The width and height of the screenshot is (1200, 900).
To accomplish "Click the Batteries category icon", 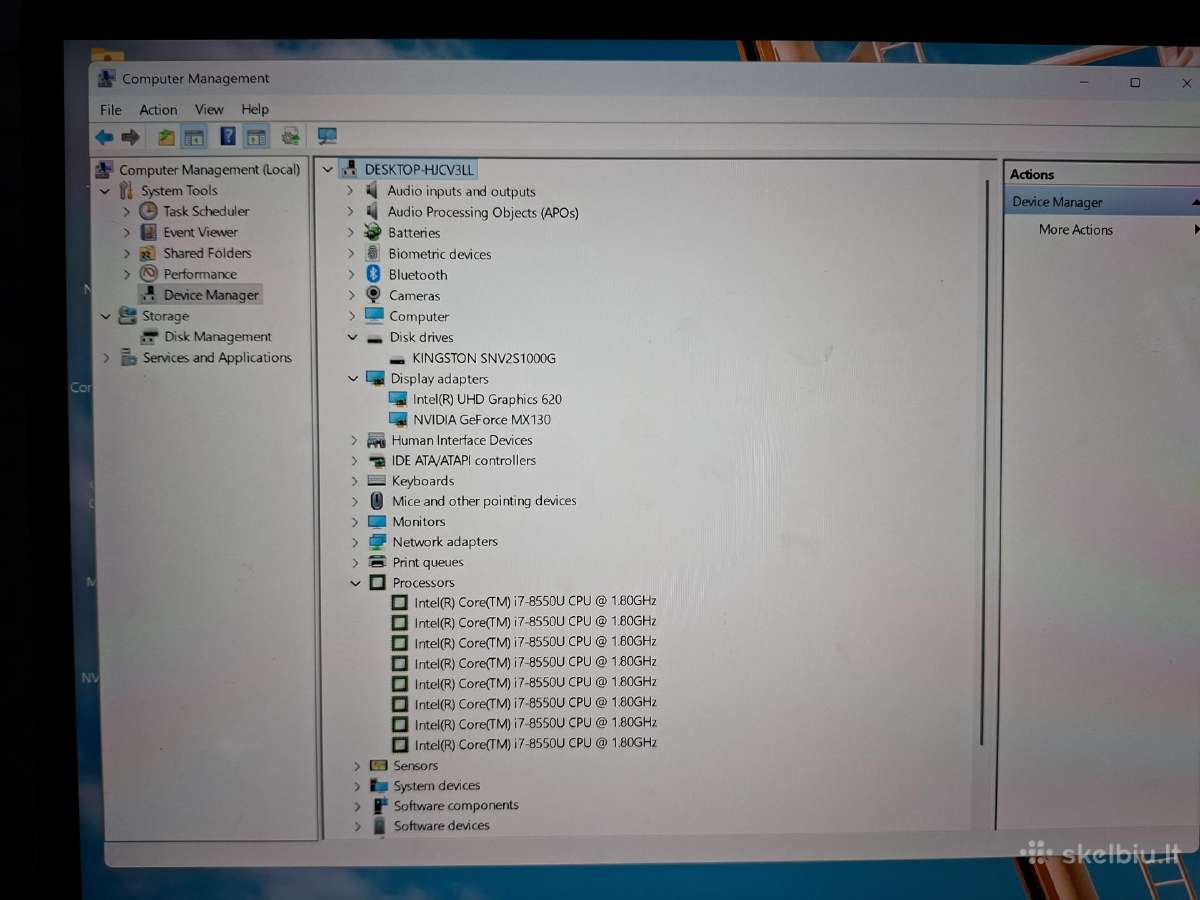I will (373, 232).
